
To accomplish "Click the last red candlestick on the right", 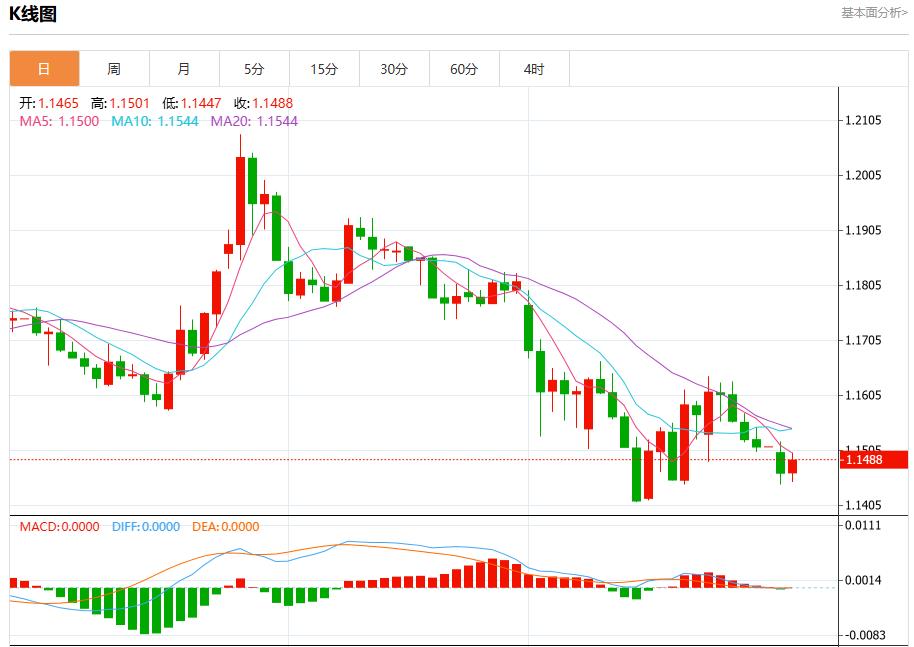I will click(x=793, y=466).
